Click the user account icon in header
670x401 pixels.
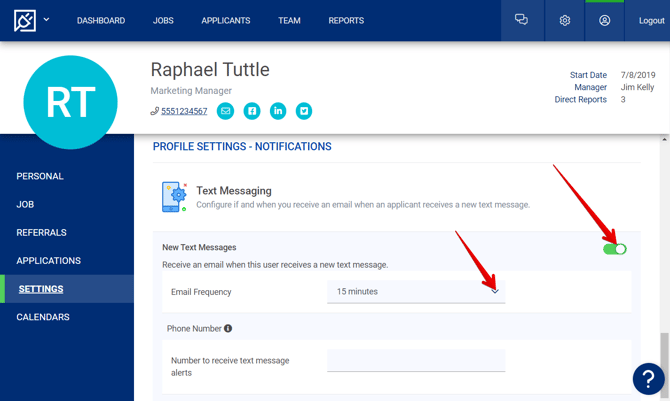coord(604,20)
